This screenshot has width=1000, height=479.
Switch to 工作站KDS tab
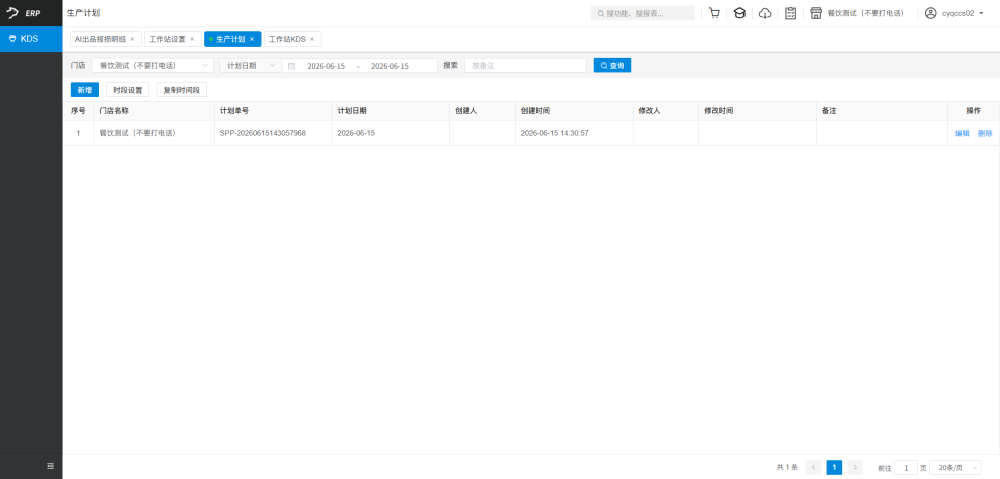click(x=287, y=39)
